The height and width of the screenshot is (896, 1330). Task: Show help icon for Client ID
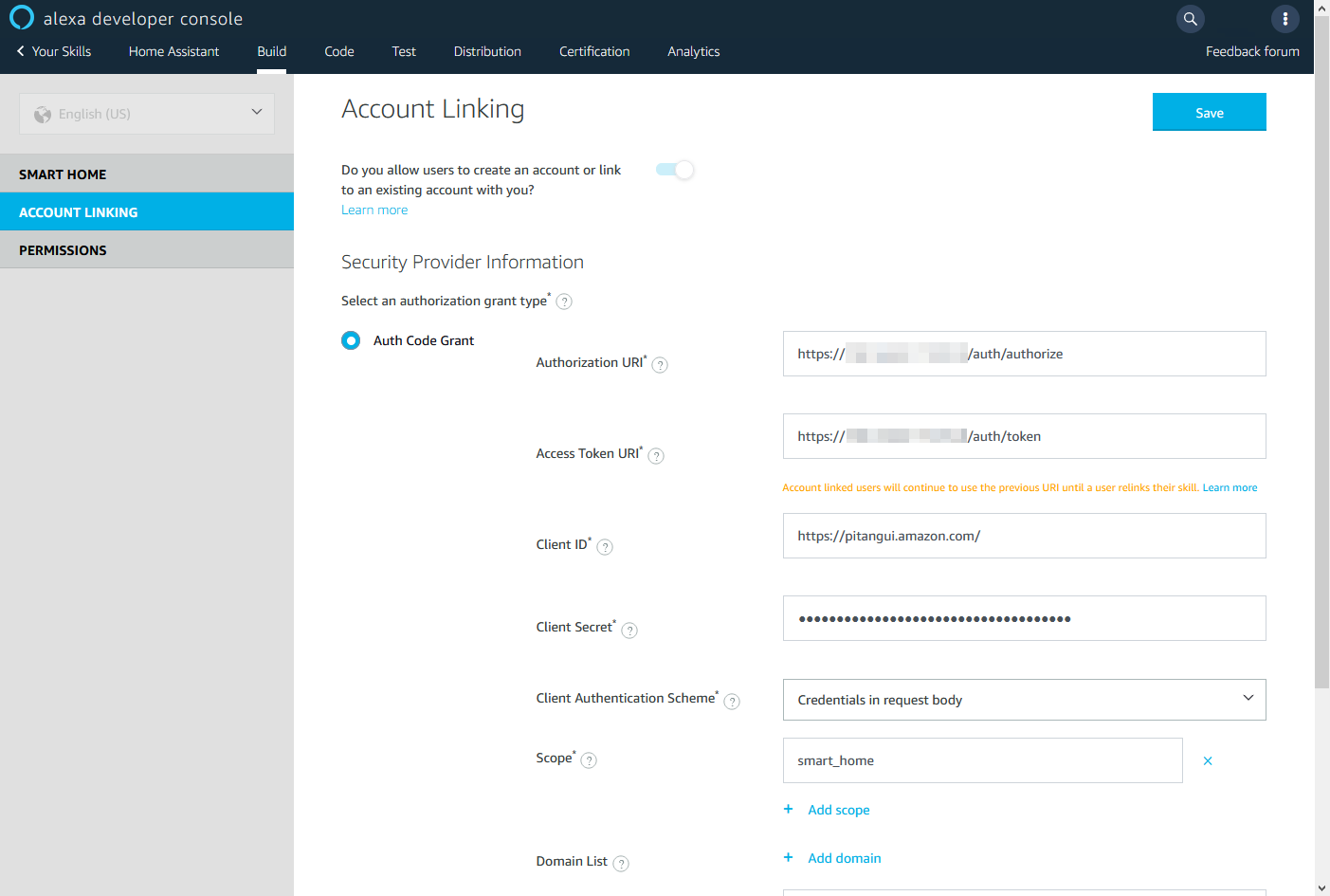[605, 546]
